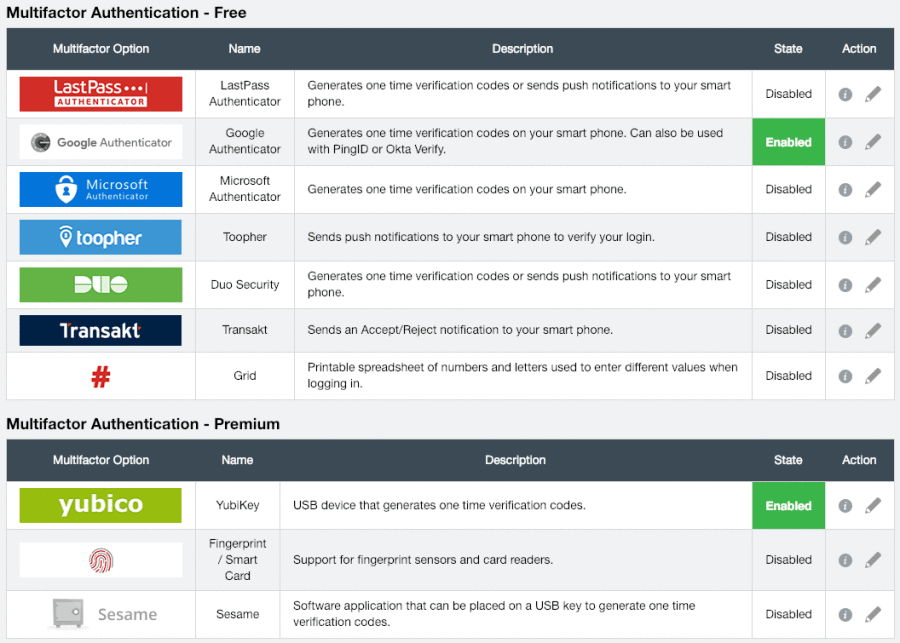The height and width of the screenshot is (643, 900).
Task: Click the Disabled state for Duo Security
Action: [x=788, y=285]
